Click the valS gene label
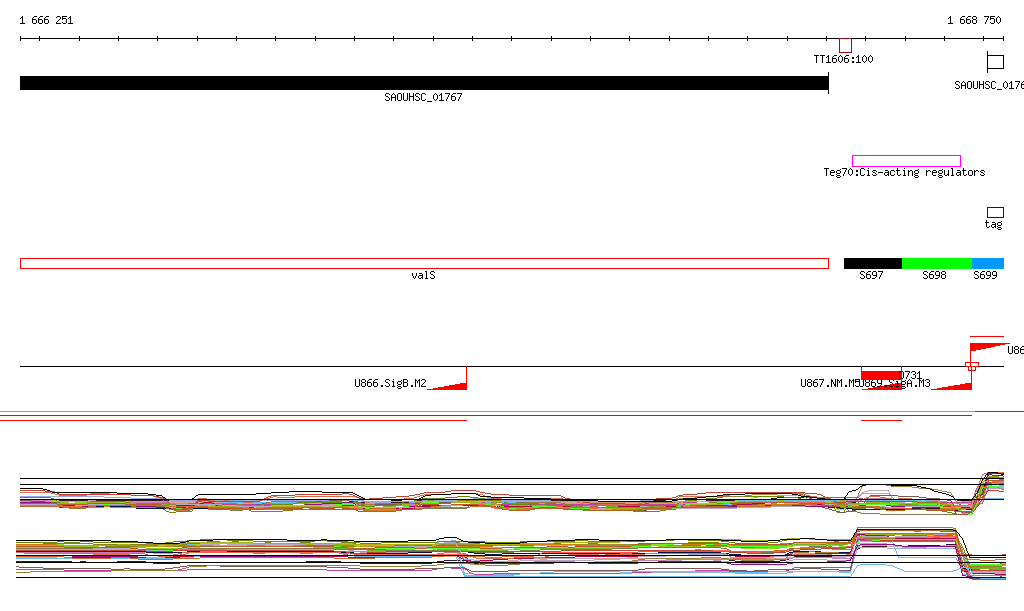 click(423, 275)
